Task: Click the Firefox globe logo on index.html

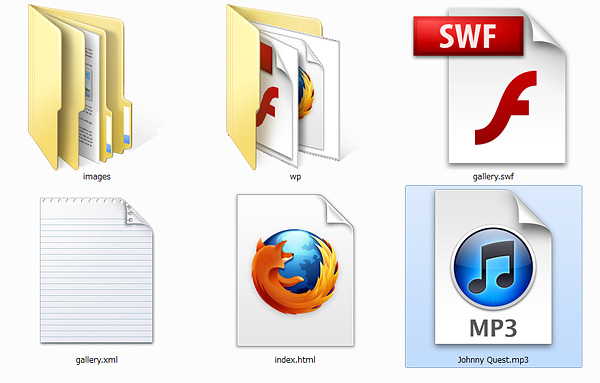Action: [295, 272]
